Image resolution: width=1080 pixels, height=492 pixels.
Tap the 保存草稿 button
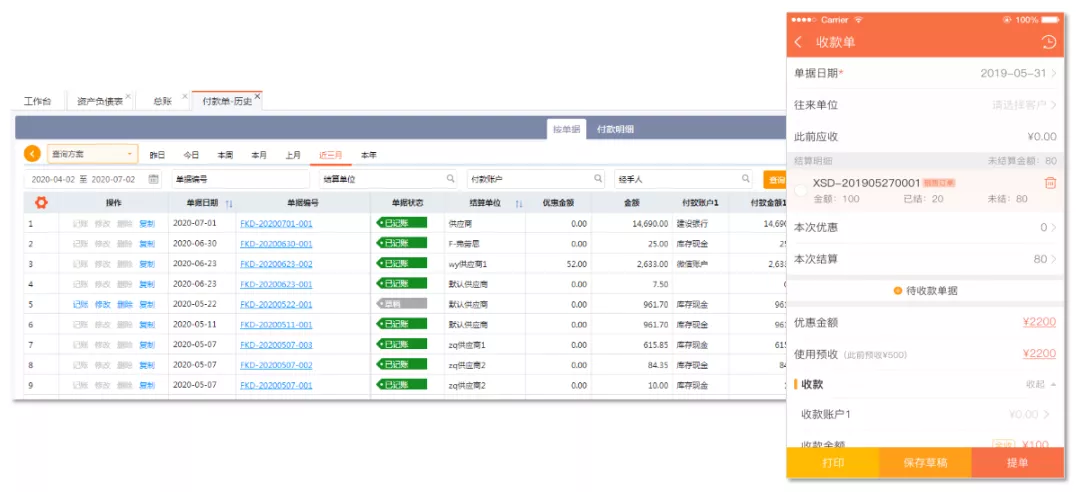925,462
